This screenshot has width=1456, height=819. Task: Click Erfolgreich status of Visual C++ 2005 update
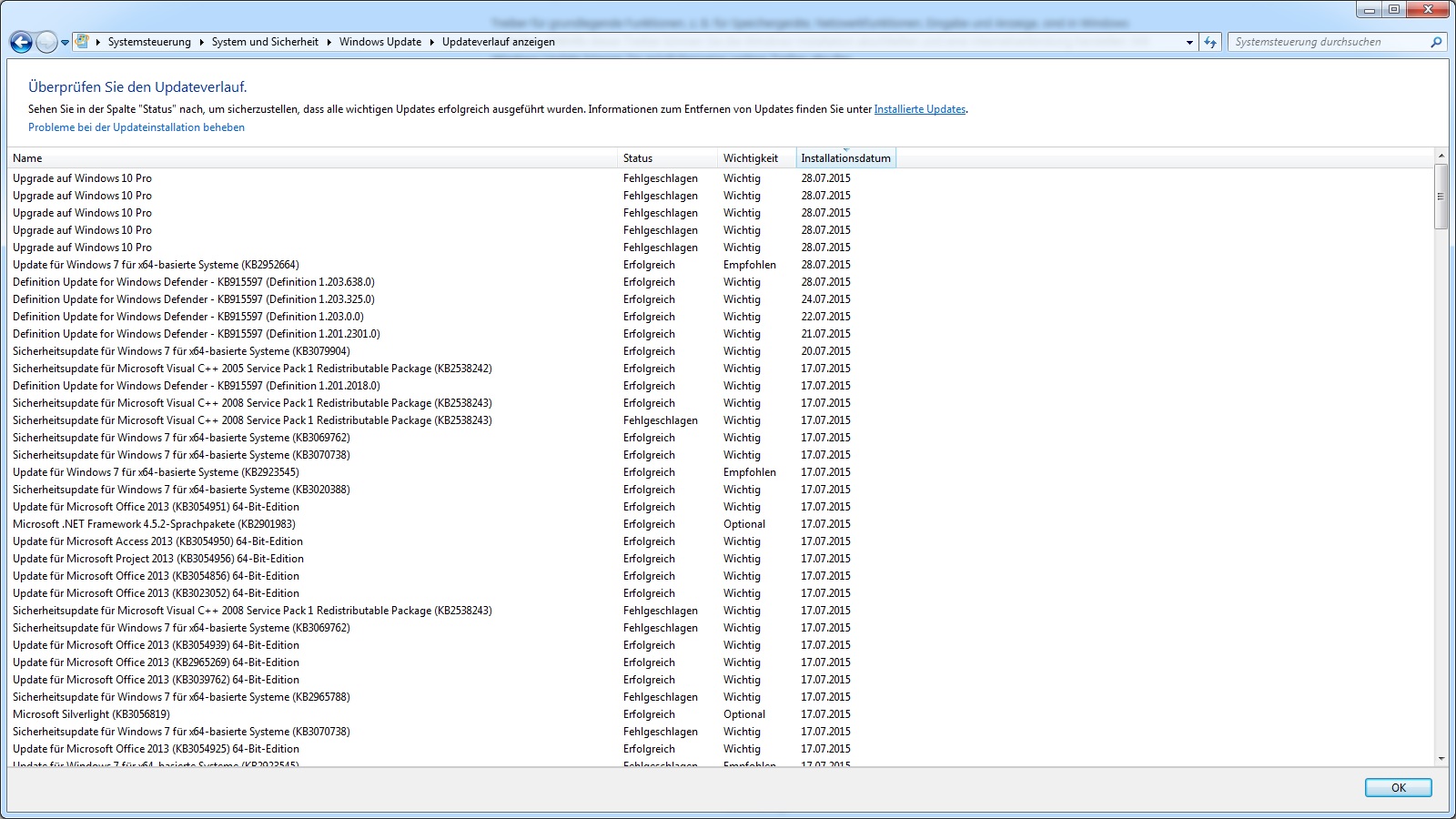[649, 369]
